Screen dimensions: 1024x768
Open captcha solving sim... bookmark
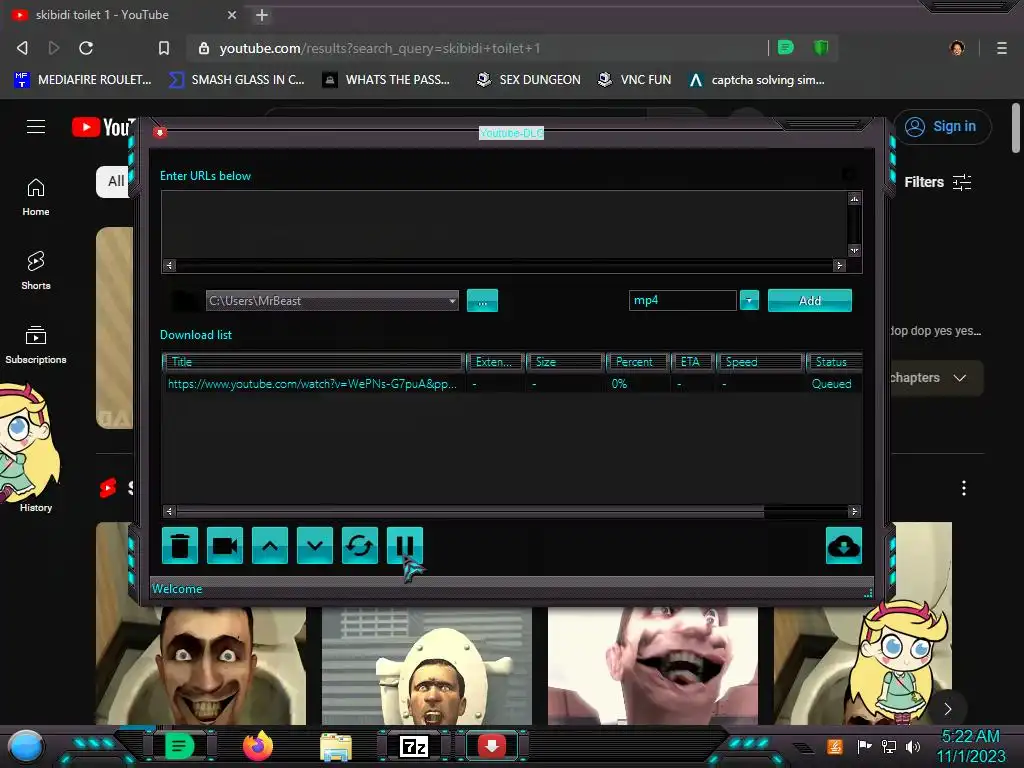point(757,80)
